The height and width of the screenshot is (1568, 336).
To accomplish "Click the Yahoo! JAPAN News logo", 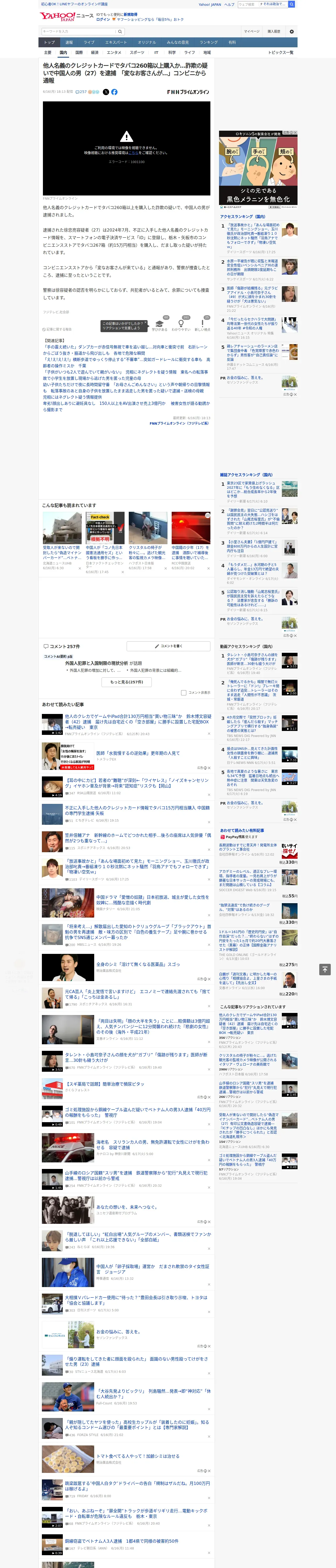I will (66, 16).
